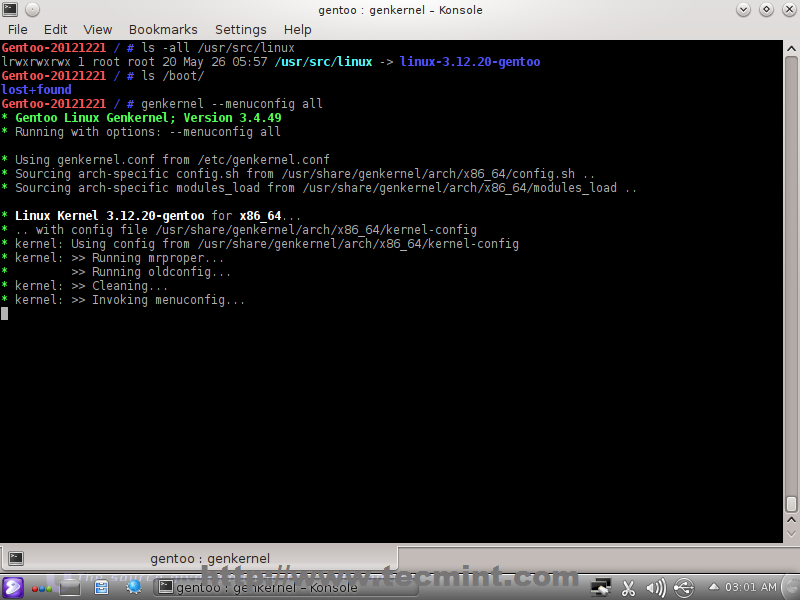Click the new tab terminal icon in tab bar
800x600 pixels.
[x=16, y=558]
